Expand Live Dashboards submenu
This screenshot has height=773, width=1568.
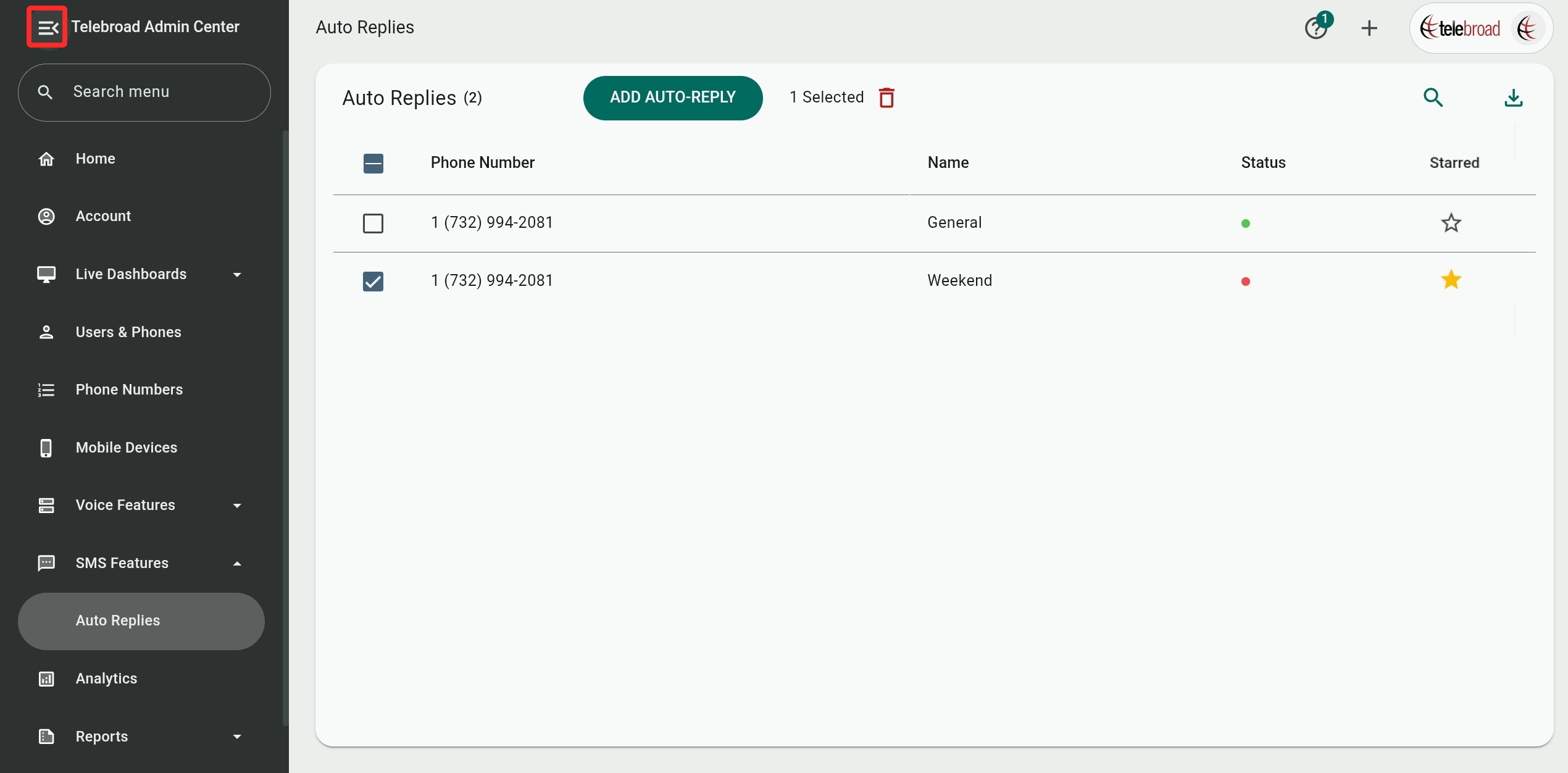[x=237, y=274]
